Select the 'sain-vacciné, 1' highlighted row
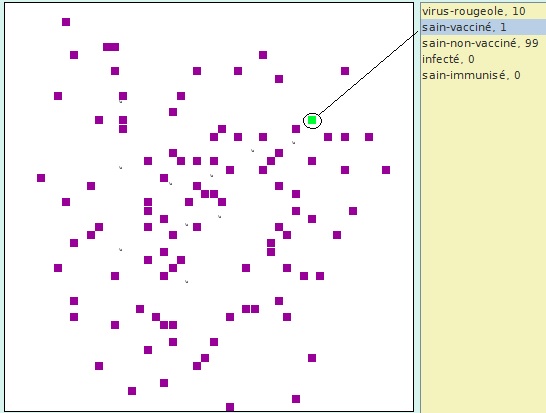 pos(483,28)
